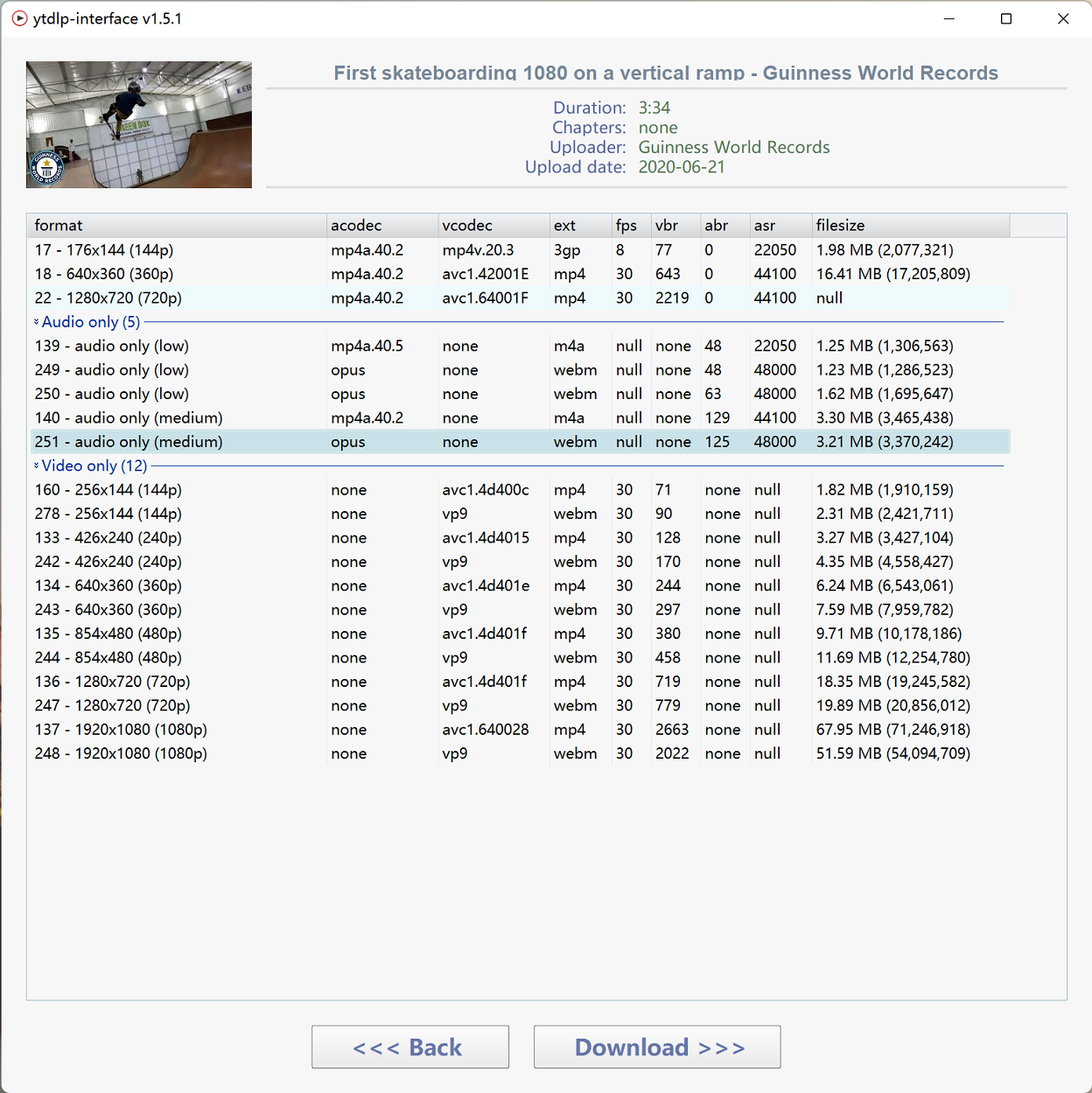This screenshot has width=1092, height=1093.
Task: Start the download with Download button
Action: coord(657,1047)
